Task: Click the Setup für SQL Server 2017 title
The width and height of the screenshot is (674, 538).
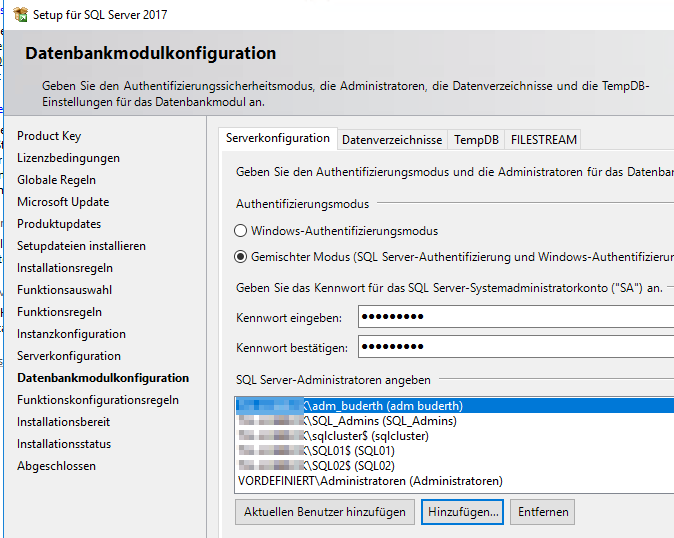Action: tap(100, 15)
